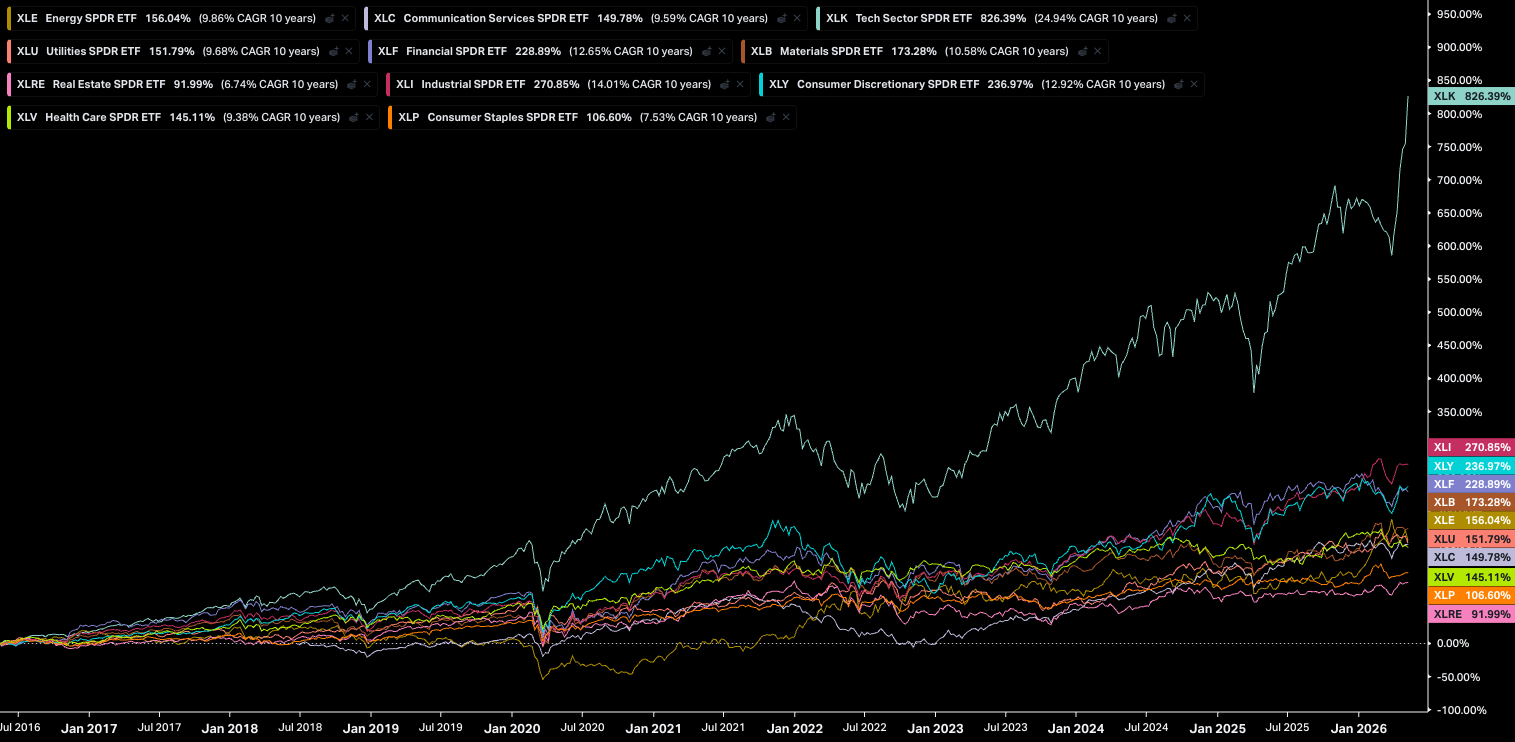
Task: Click '(14.01% CAGR 10 years)' in the XLI chip
Action: pos(650,85)
